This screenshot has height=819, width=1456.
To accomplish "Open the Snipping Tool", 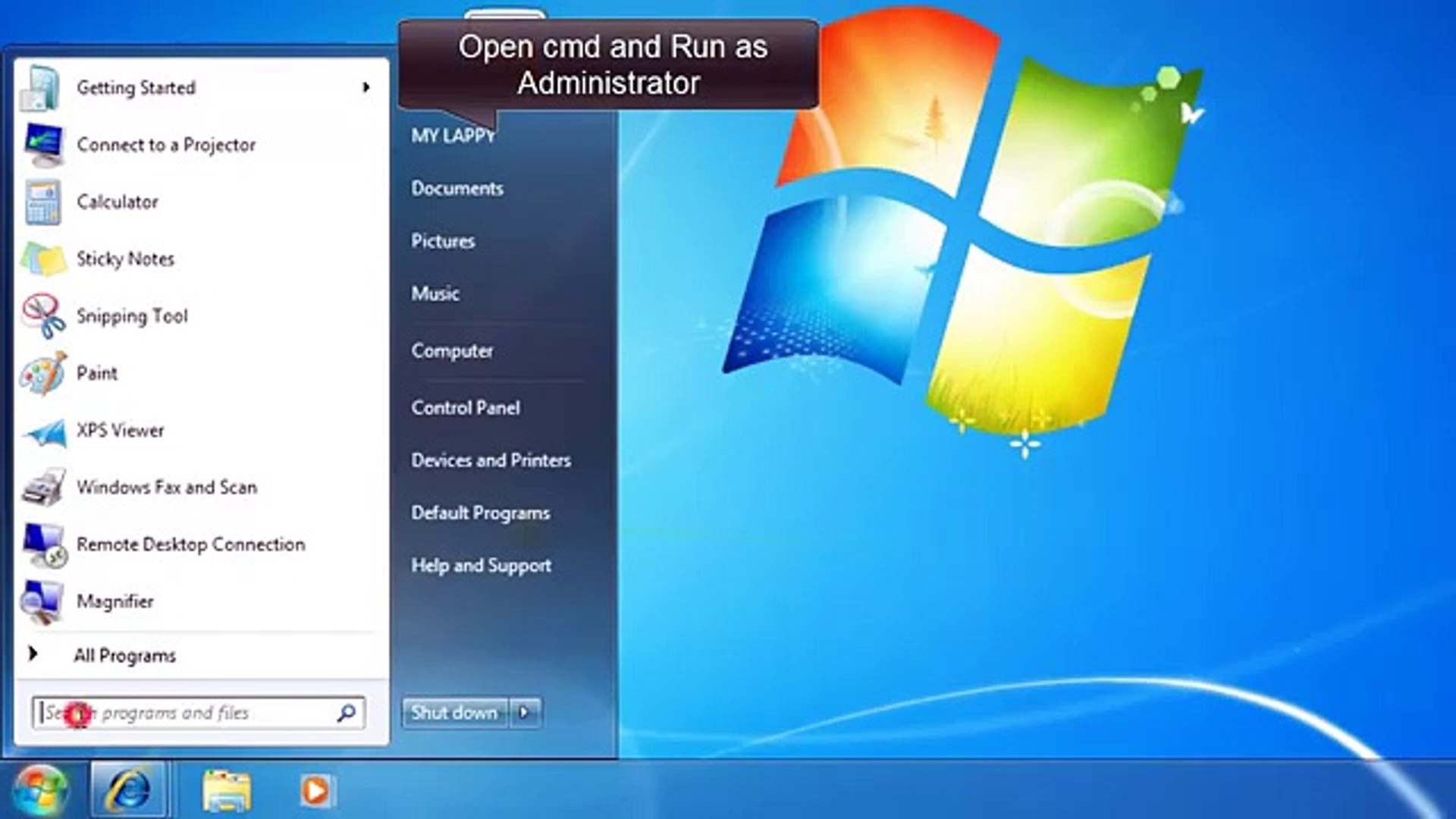I will tap(132, 316).
